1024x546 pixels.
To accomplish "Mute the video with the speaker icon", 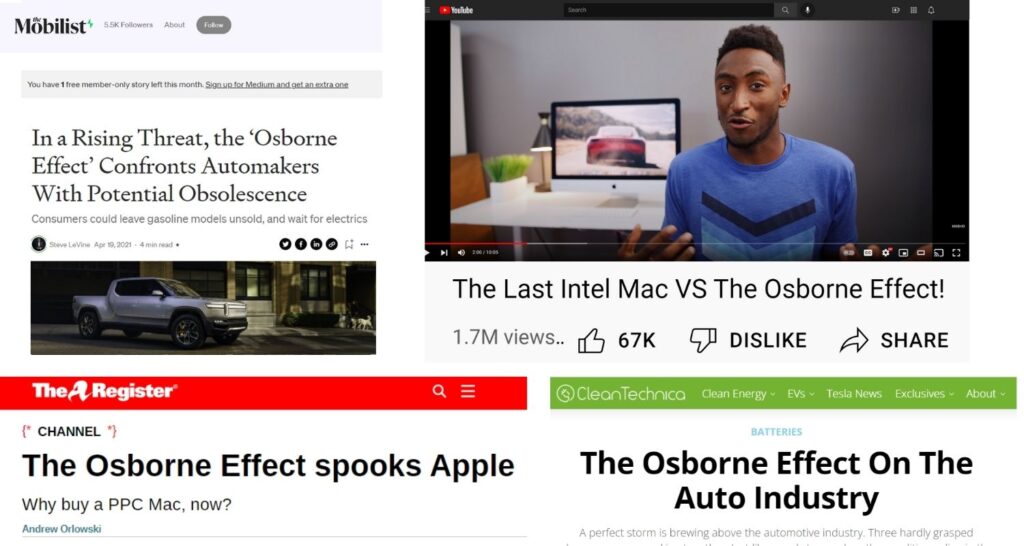I will 461,253.
